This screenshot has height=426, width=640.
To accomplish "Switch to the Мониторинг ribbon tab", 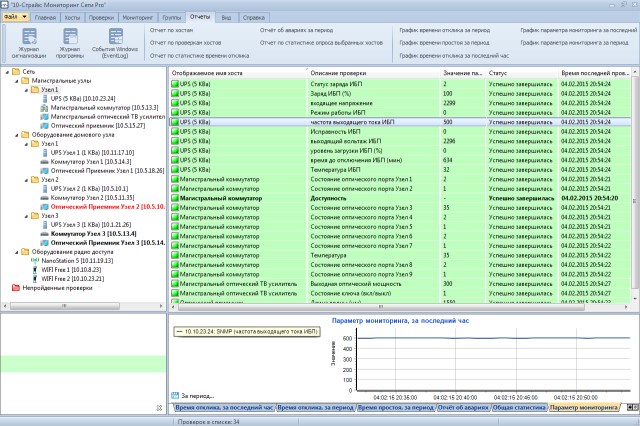I will pyautogui.click(x=138, y=18).
